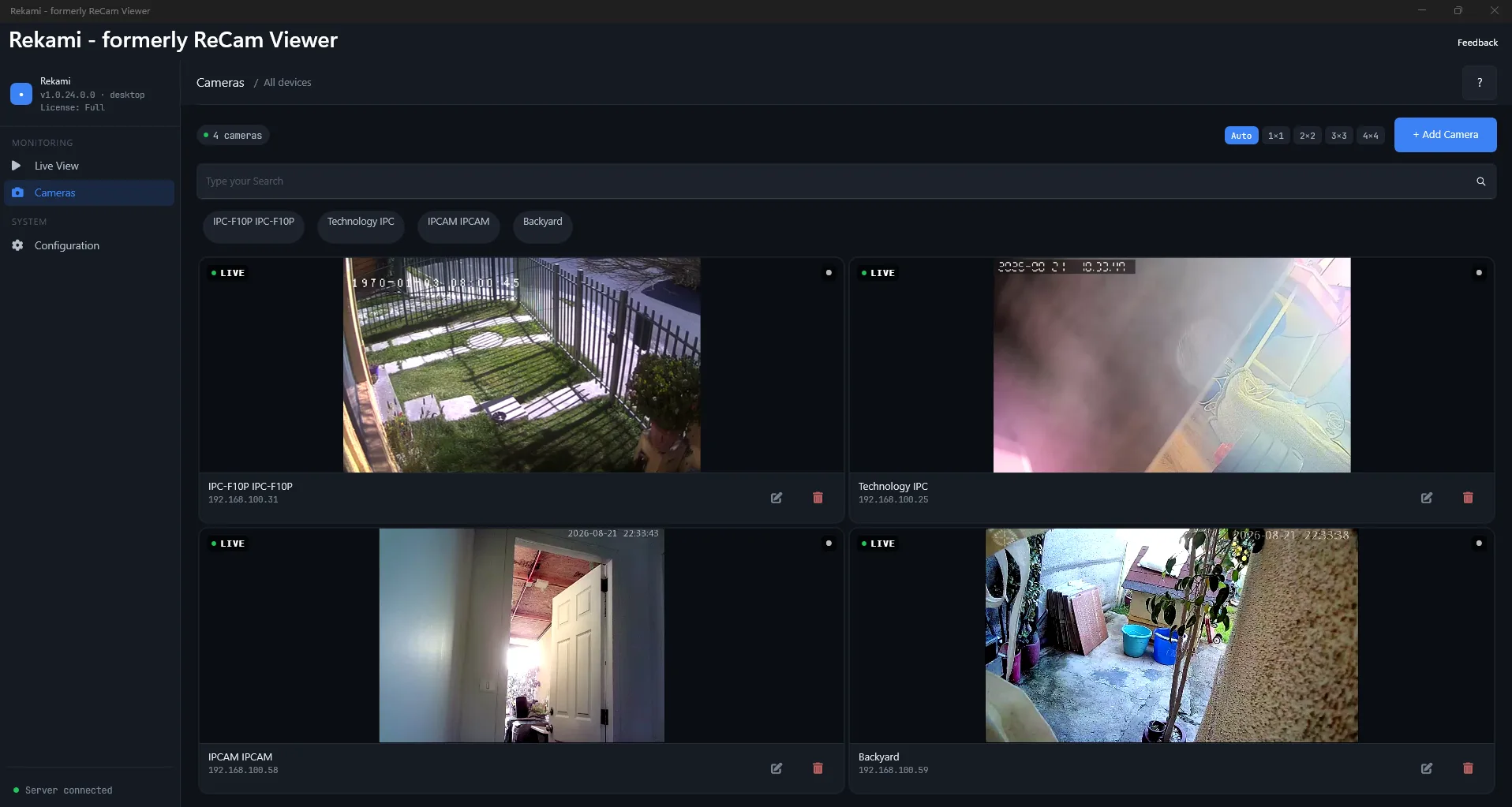
Task: Click the 4 cameras status badge
Action: [234, 136]
